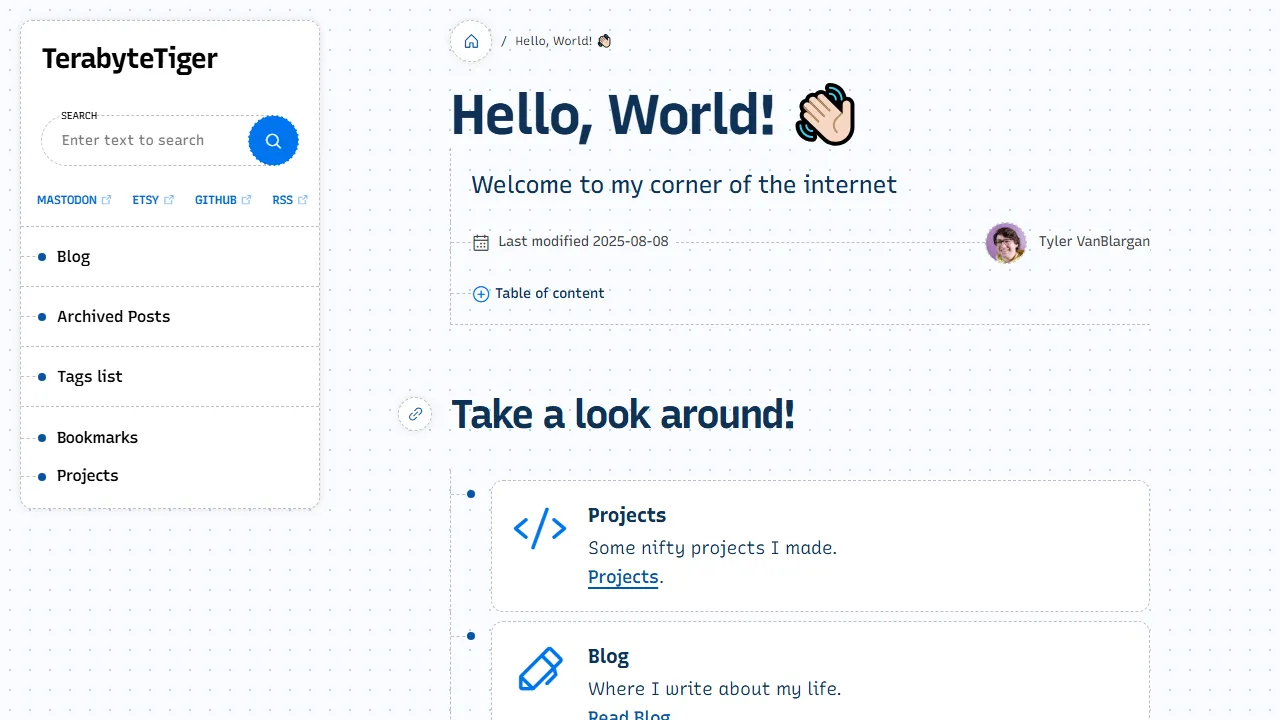Image resolution: width=1280 pixels, height=720 pixels.
Task: Click the external-link icon next to GITHUB
Action: [x=247, y=199]
